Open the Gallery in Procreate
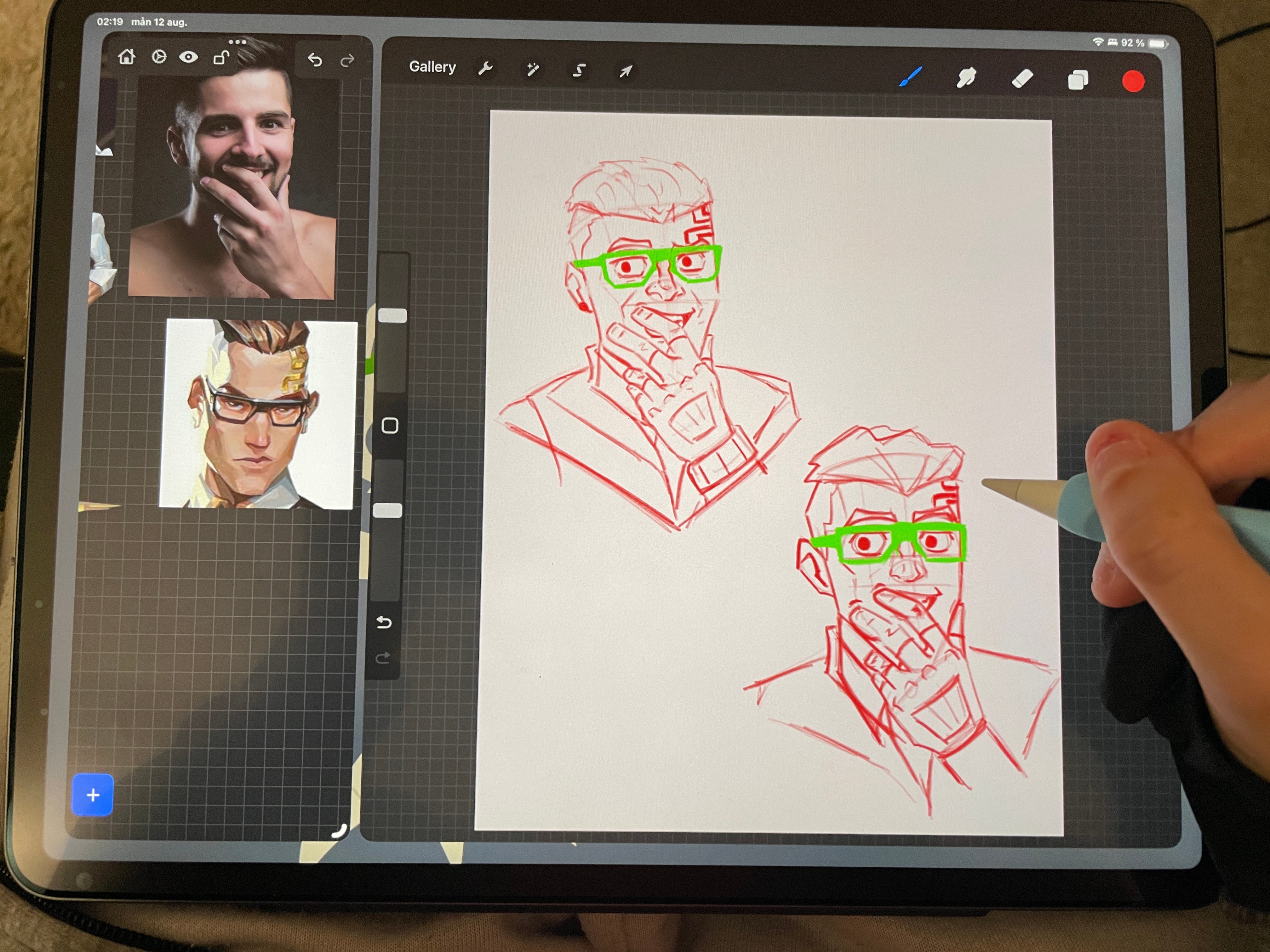Viewport: 1270px width, 952px height. click(432, 67)
